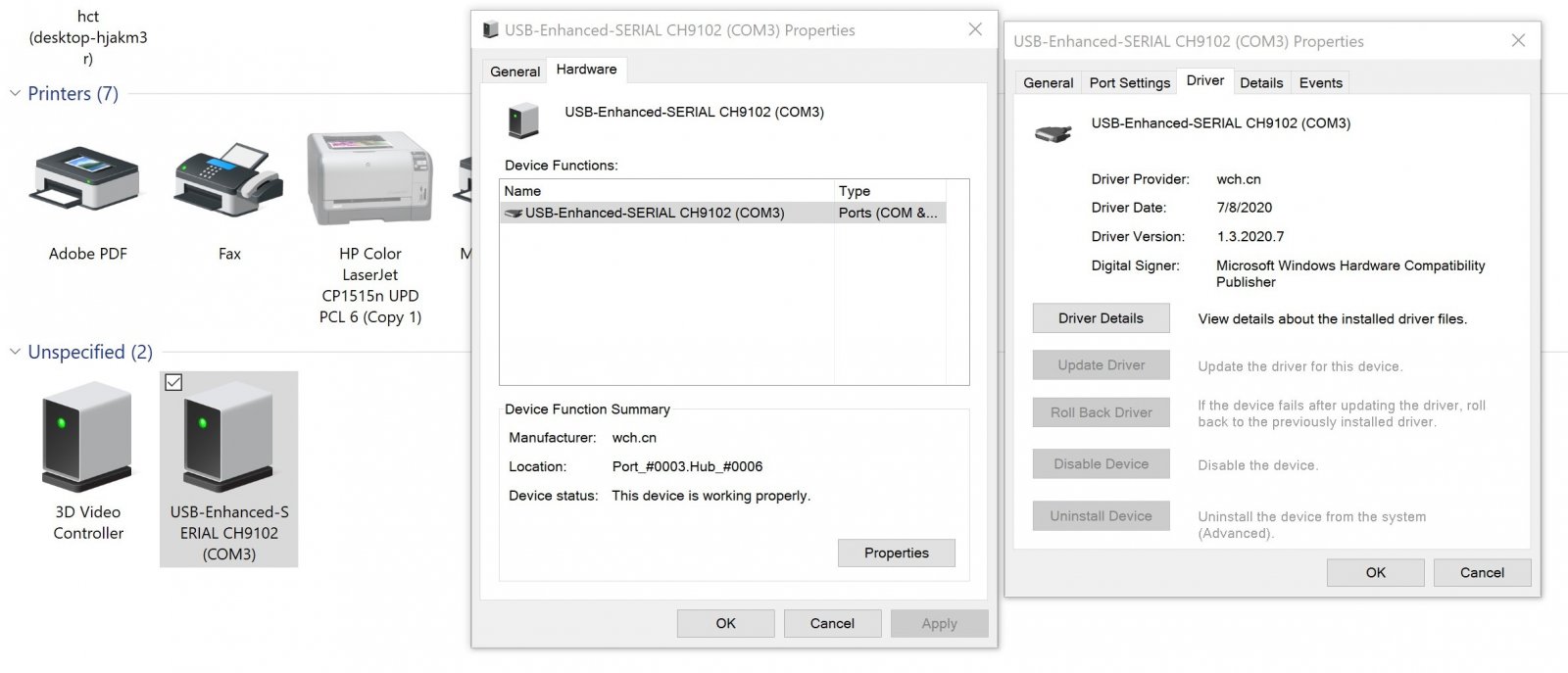The height and width of the screenshot is (673, 1568).
Task: Click the Apply button
Action: click(x=939, y=623)
